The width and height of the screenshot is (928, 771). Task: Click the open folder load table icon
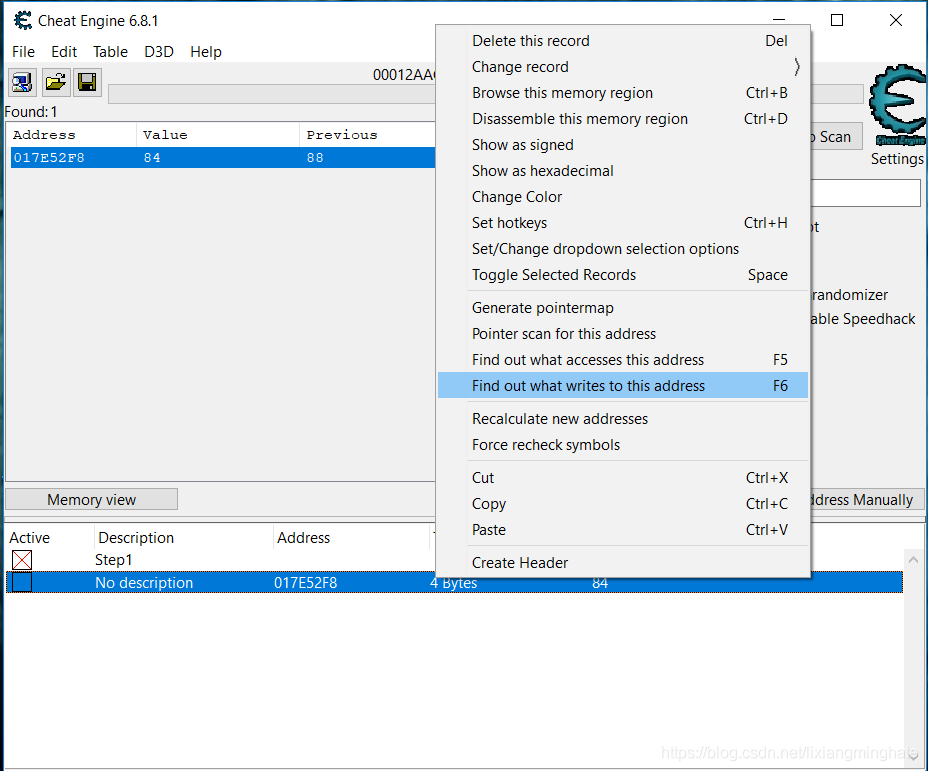56,82
